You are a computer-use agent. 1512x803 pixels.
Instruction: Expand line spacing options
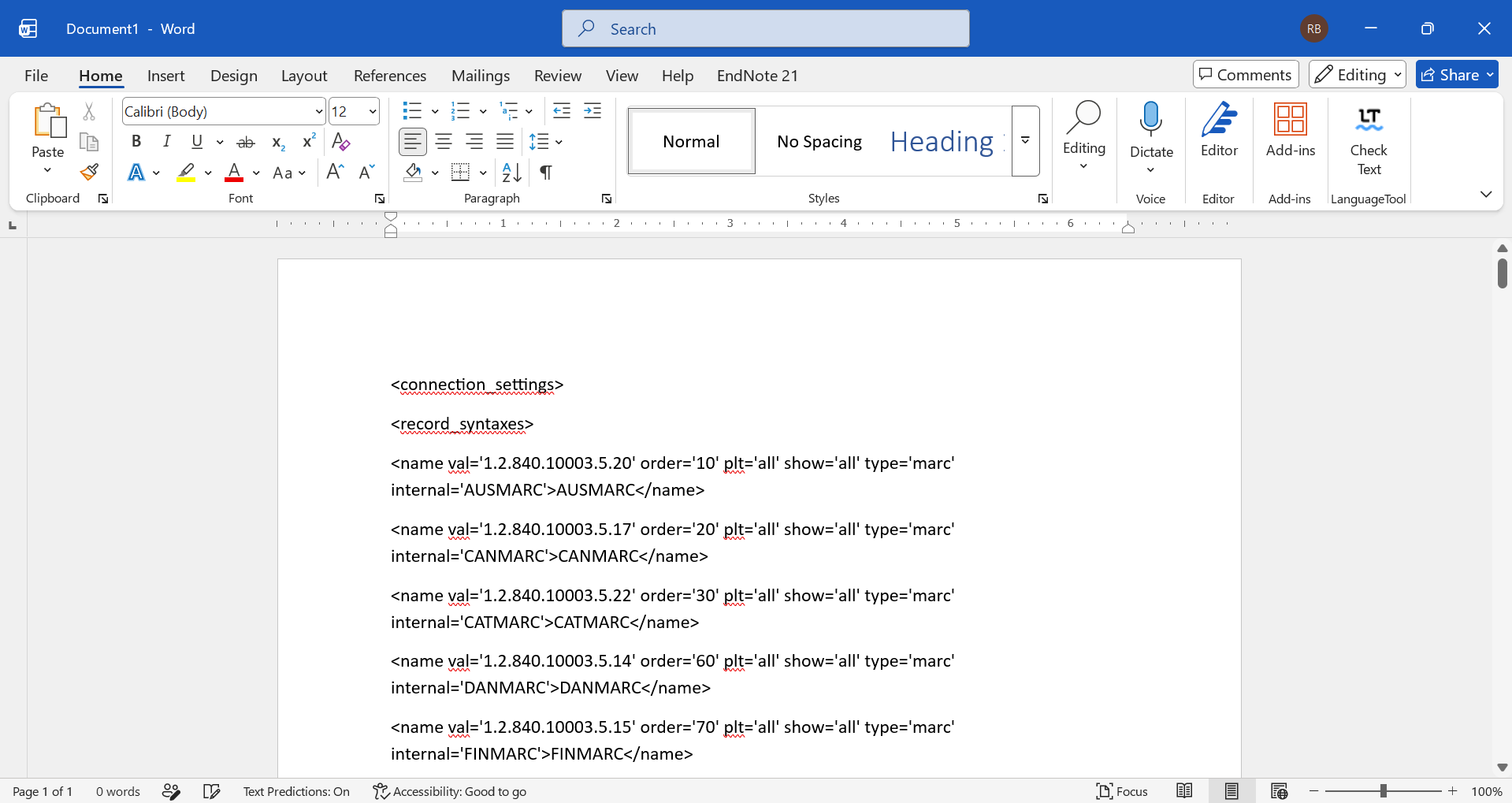[x=559, y=143]
